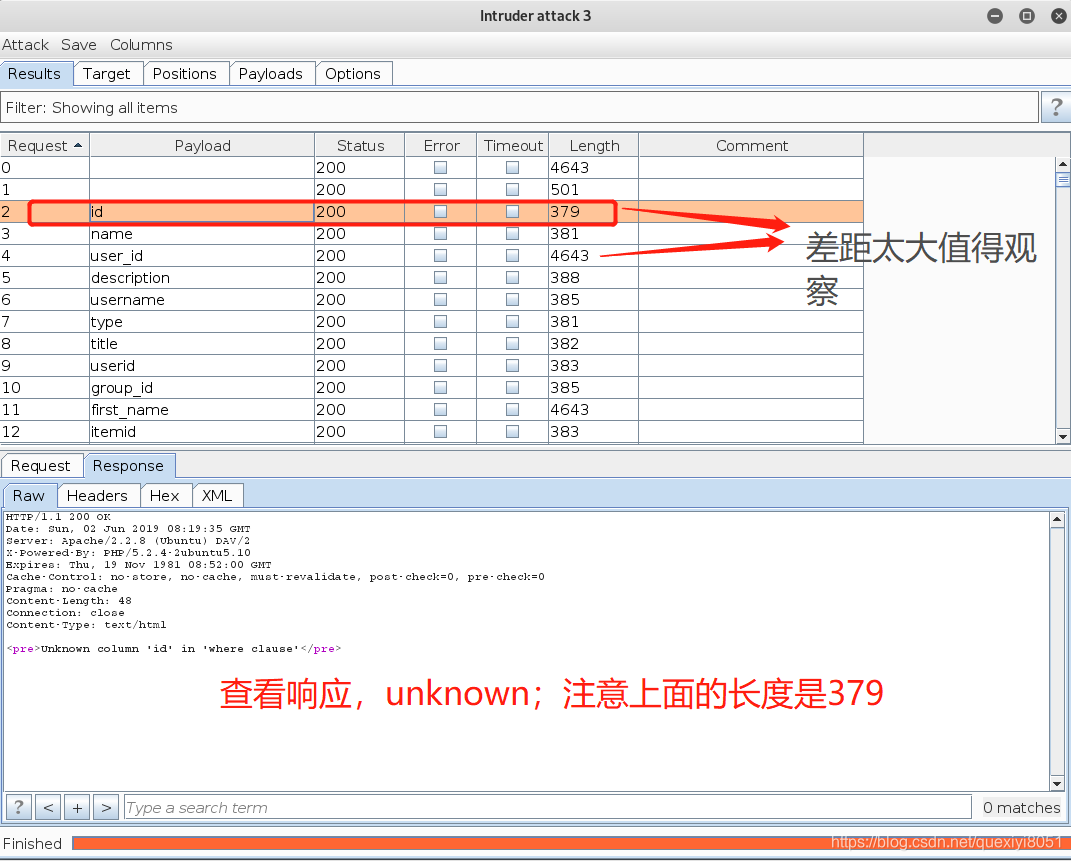The image size is (1071, 861).
Task: Select the row with payload description
Action: pos(432,277)
